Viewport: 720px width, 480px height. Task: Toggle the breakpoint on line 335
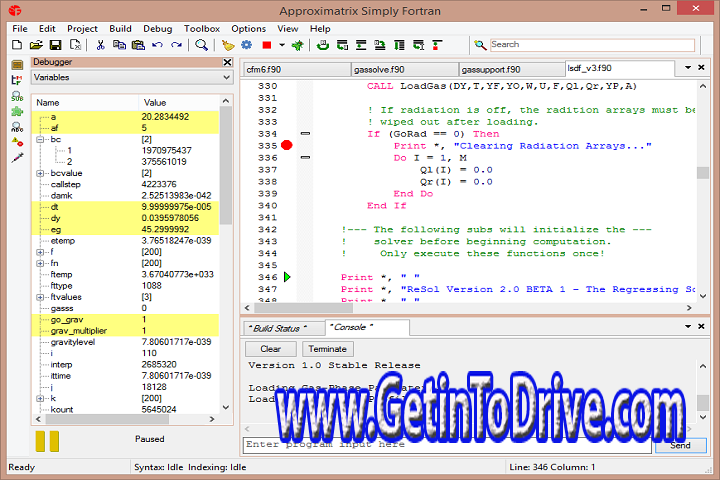[287, 145]
